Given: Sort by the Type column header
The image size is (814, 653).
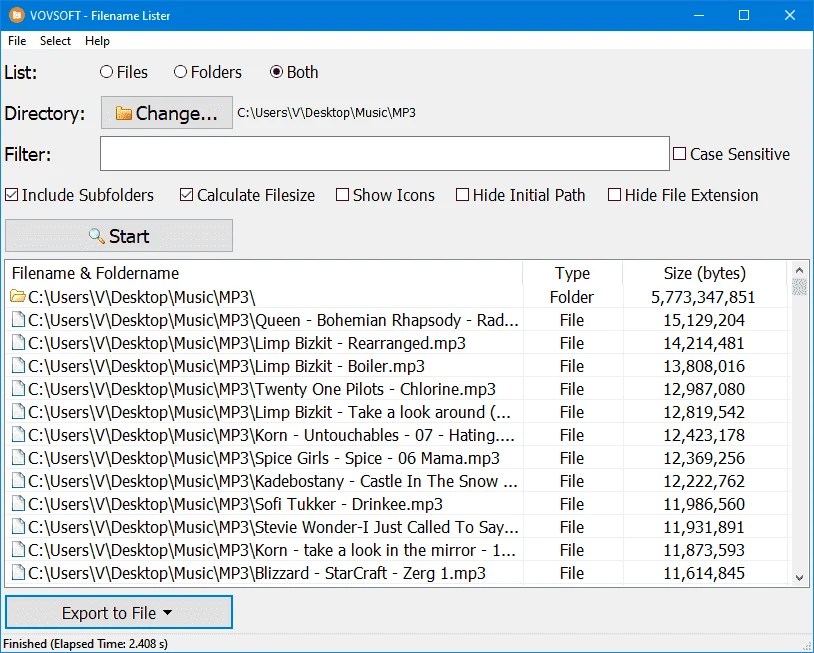Looking at the screenshot, I should 573,273.
